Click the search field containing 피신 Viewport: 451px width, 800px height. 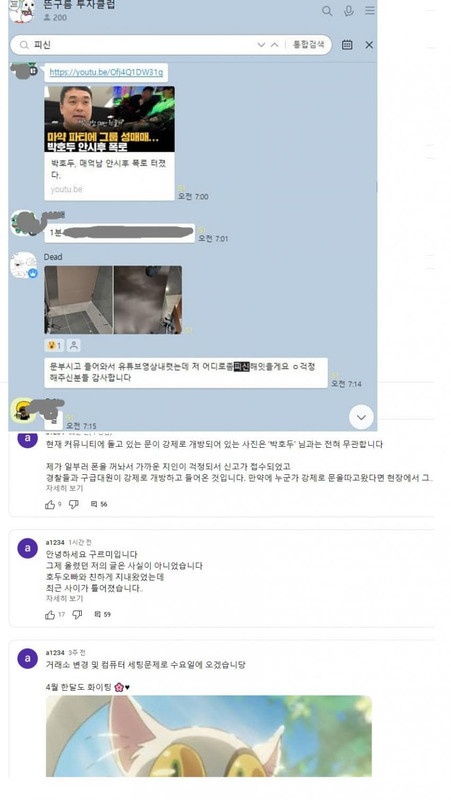pos(138,45)
